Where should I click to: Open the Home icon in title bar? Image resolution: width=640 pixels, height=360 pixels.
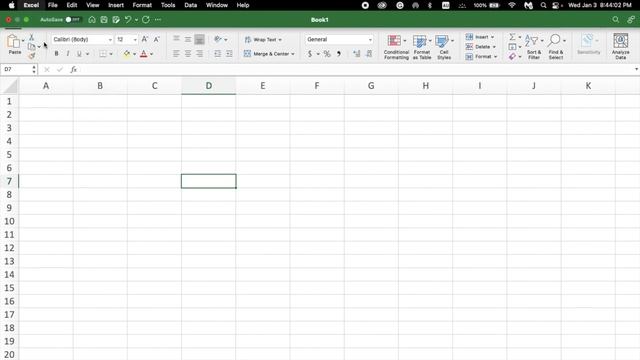tap(92, 20)
